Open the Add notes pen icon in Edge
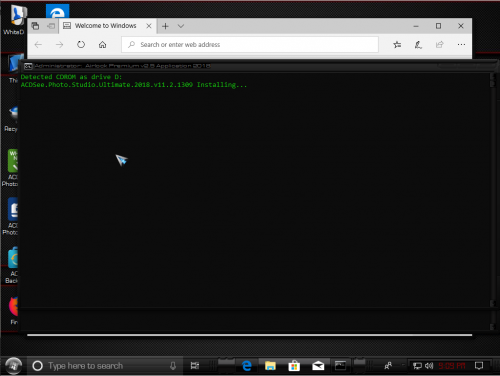The width and height of the screenshot is (500, 376). 418,45
